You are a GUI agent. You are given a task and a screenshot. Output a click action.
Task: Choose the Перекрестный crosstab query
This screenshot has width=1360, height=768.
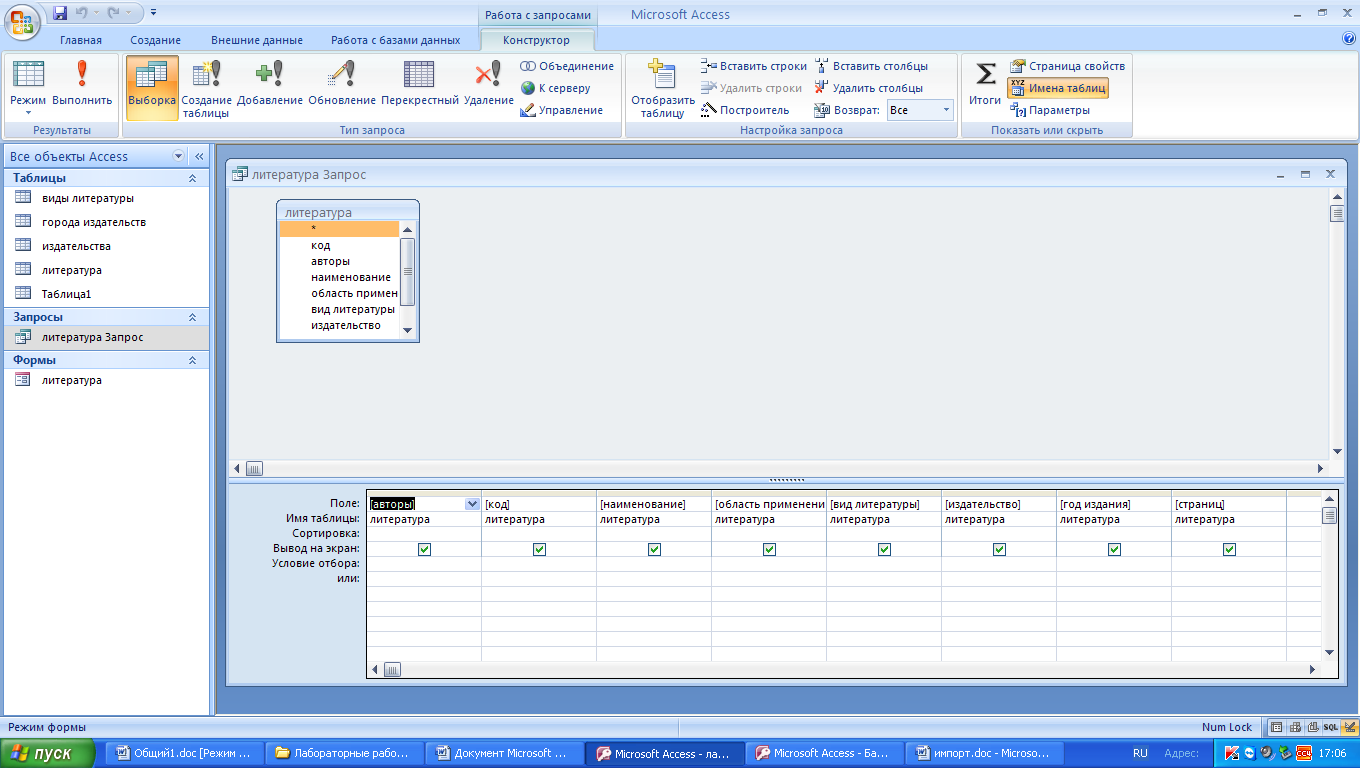(420, 84)
